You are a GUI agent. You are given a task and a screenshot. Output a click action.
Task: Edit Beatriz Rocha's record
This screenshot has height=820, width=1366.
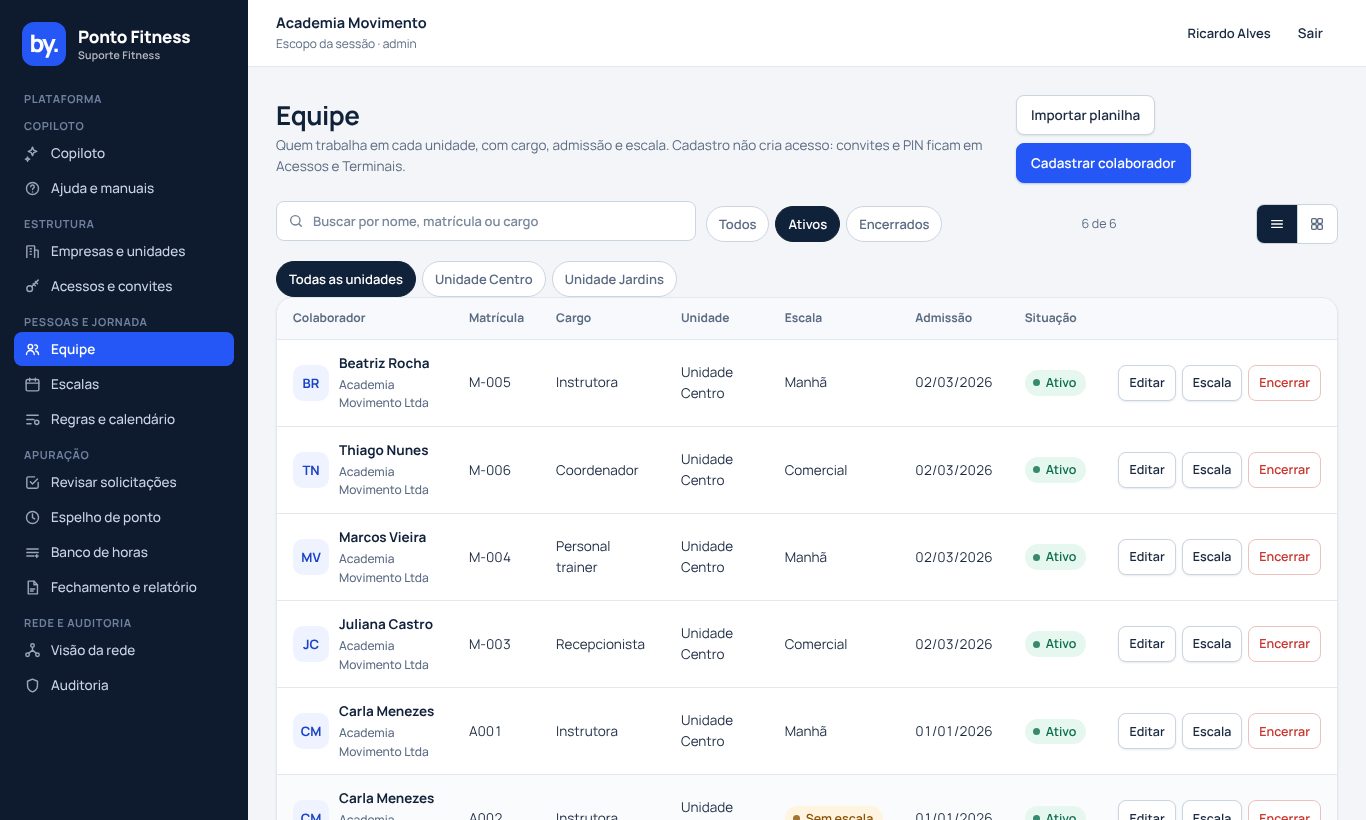coord(1147,383)
